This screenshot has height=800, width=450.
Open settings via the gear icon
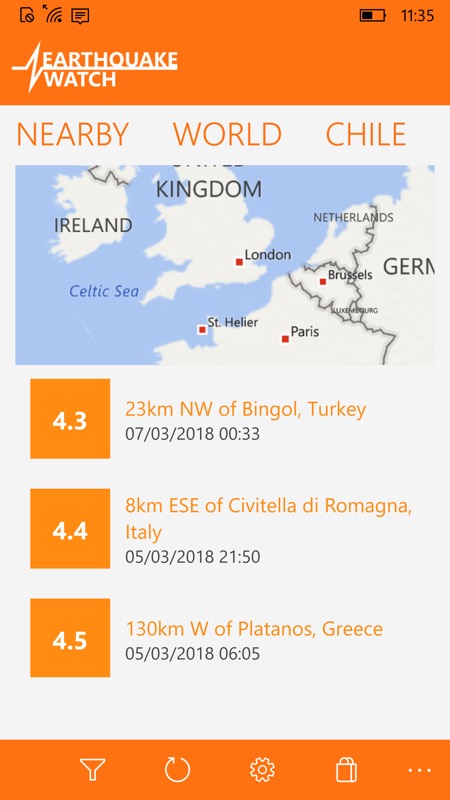pos(262,769)
